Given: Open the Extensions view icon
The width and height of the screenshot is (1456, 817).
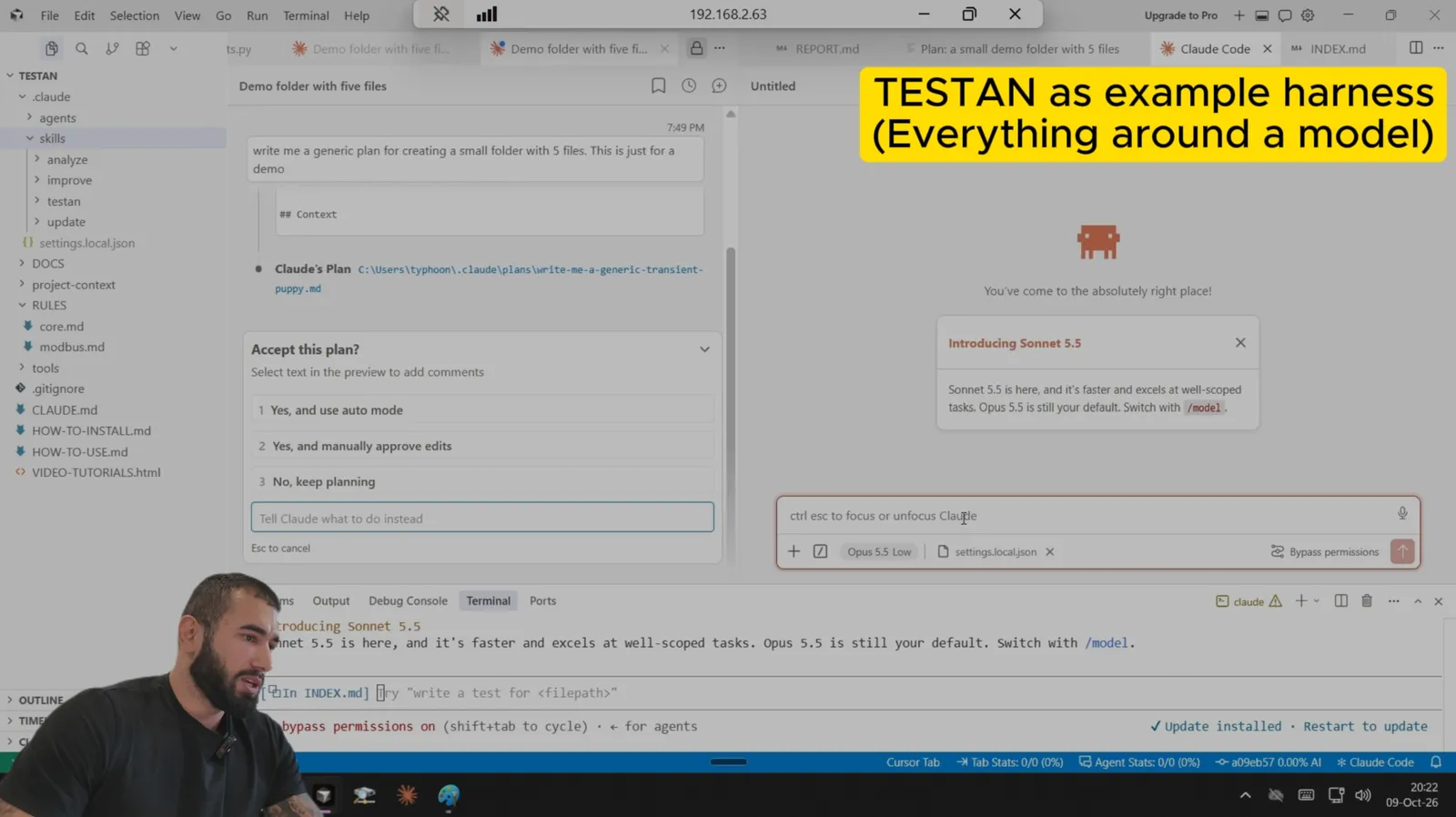Looking at the screenshot, I should (143, 48).
